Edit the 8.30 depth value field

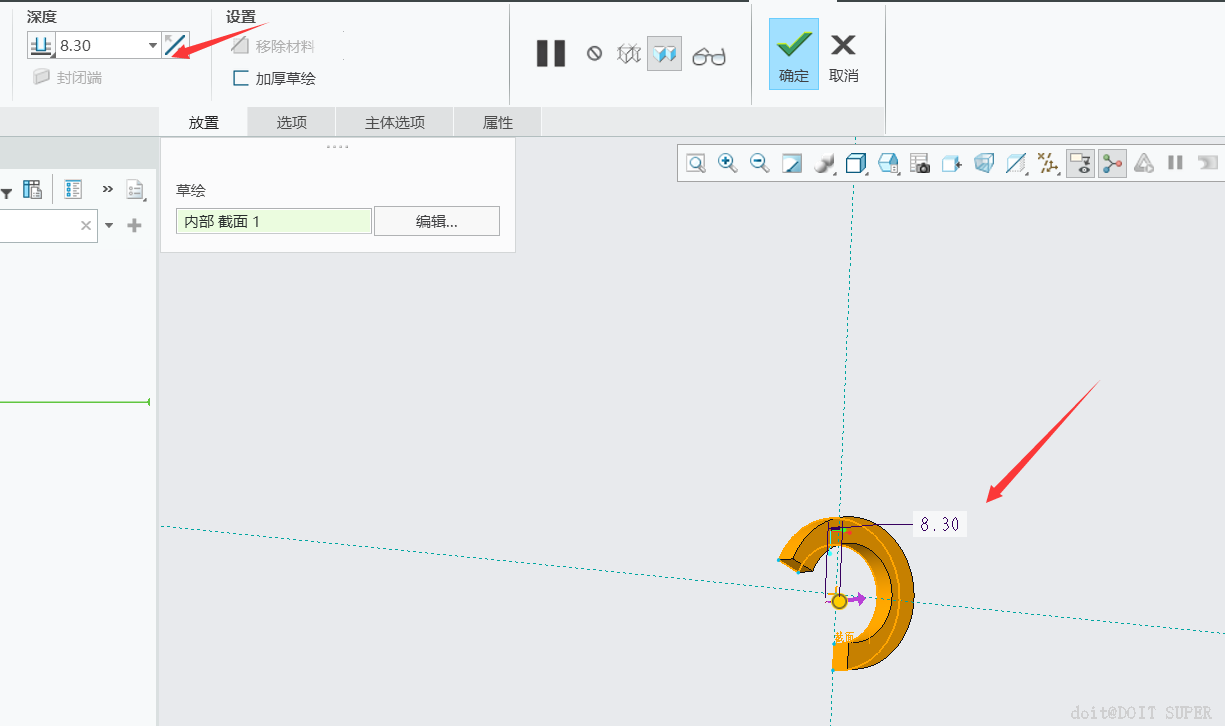(100, 45)
